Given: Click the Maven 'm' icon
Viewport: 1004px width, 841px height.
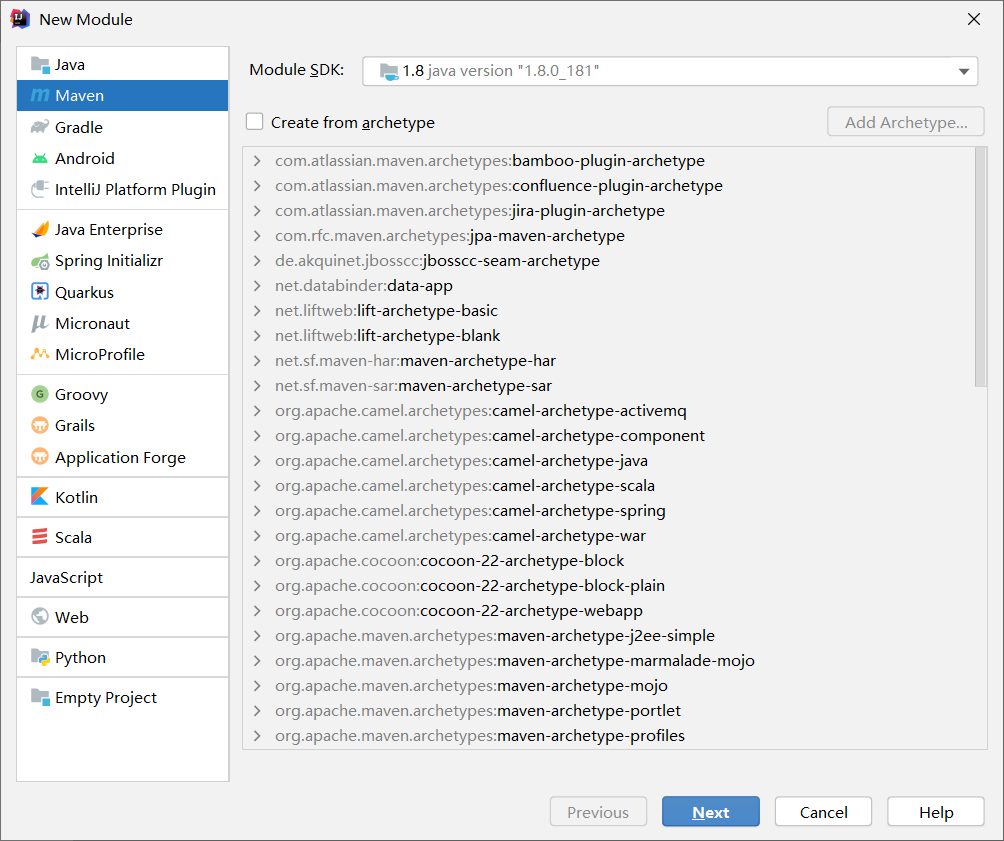Looking at the screenshot, I should click(40, 95).
